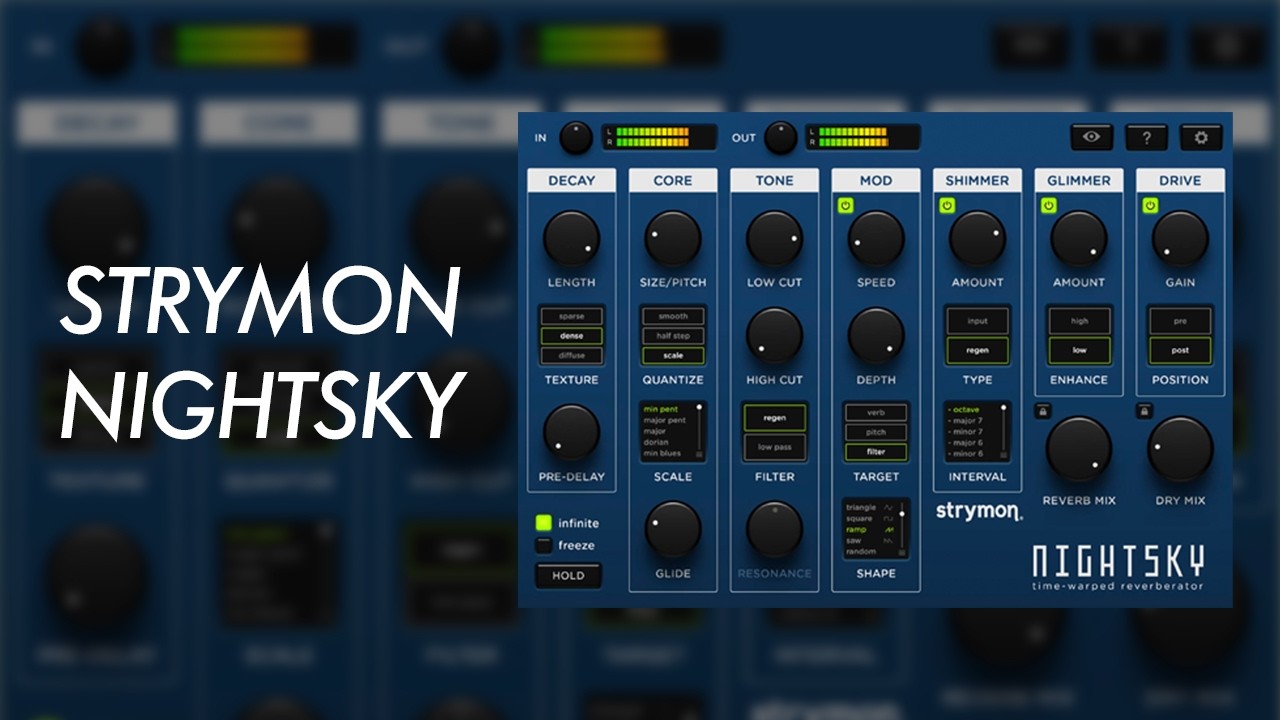Select ramp in shape list
This screenshot has width=1280, height=720.
[x=856, y=529]
